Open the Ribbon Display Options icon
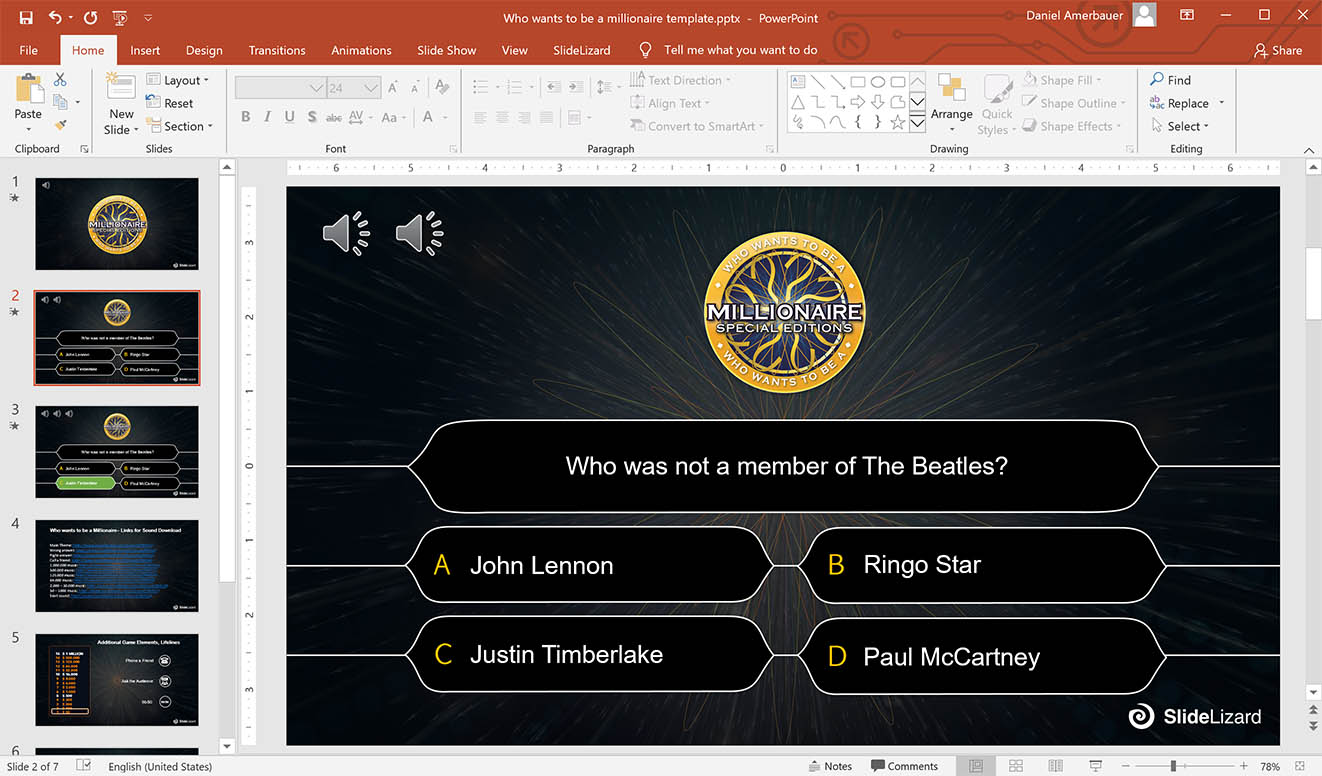The width and height of the screenshot is (1322, 776). click(x=1187, y=15)
